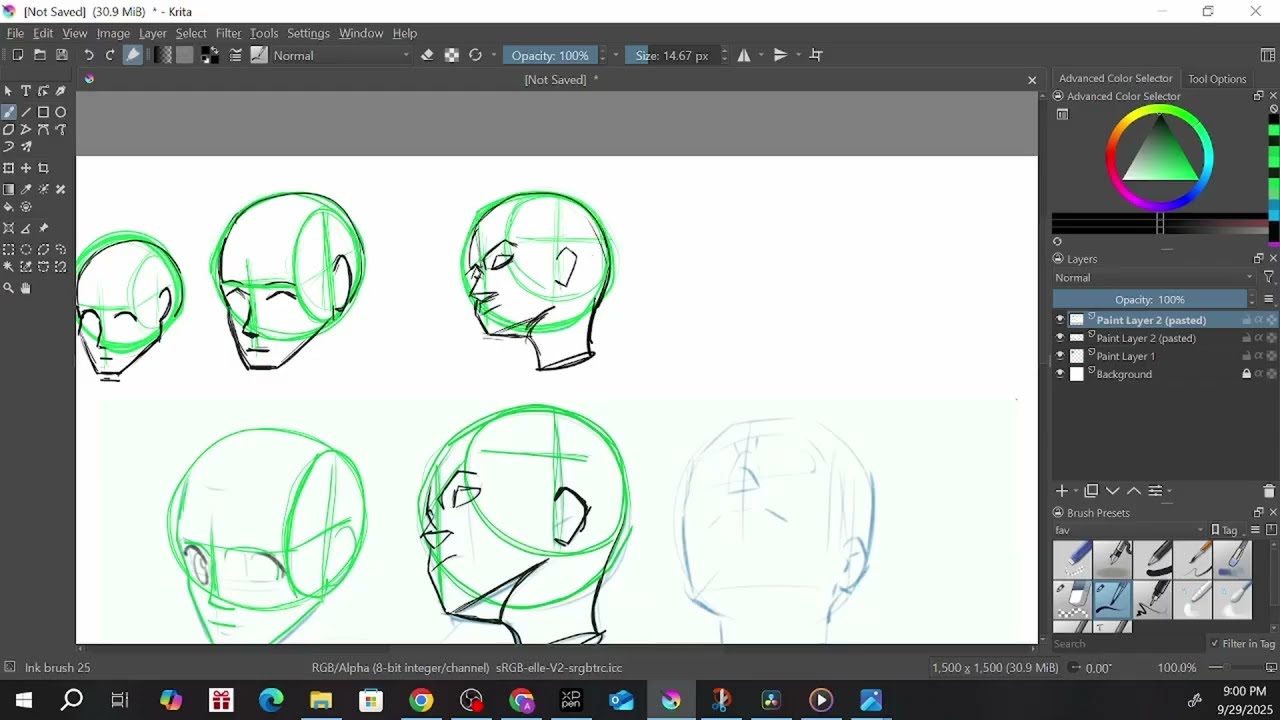
Task: Select the Rectangular Selection tool
Action: (x=9, y=249)
